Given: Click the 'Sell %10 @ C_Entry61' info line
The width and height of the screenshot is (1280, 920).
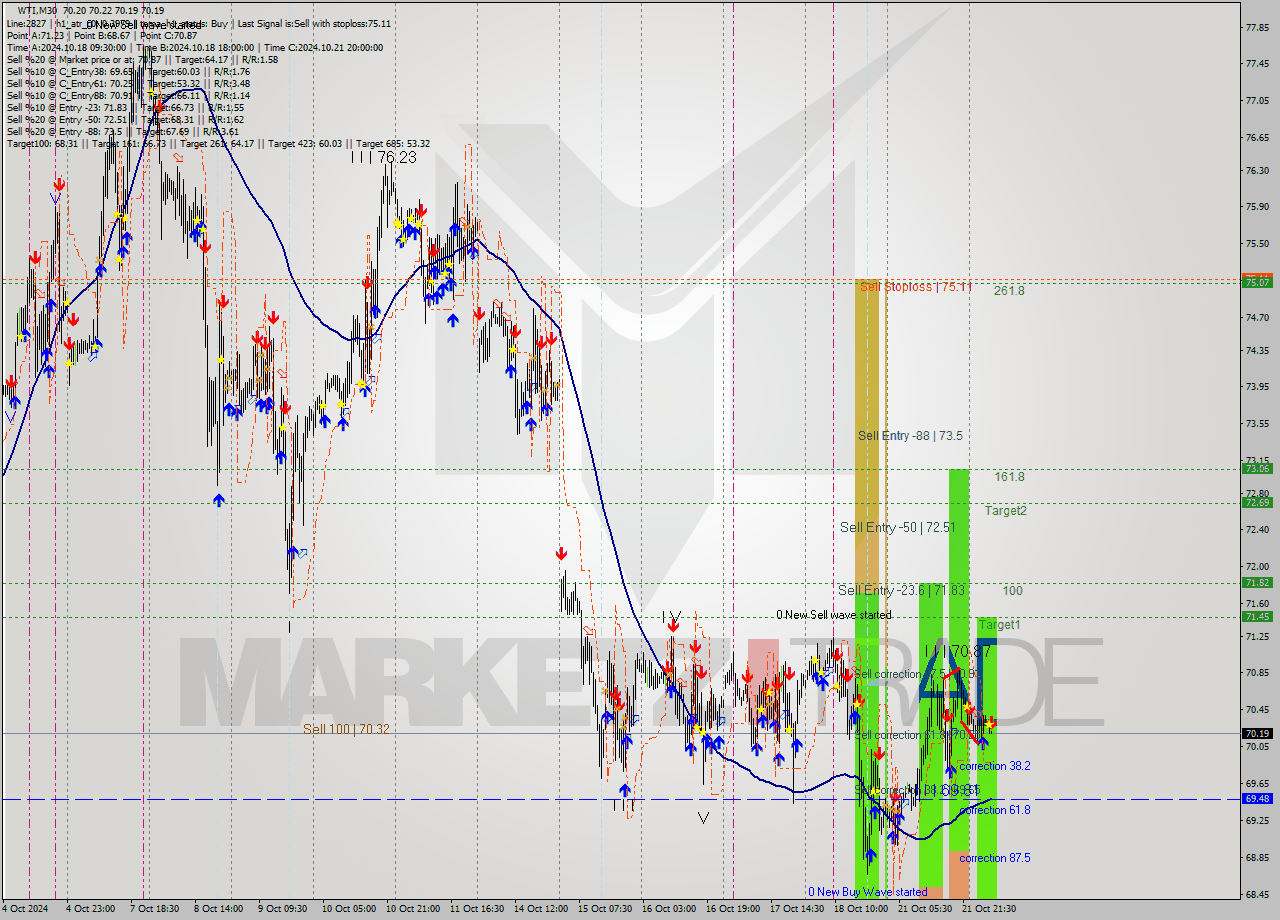Looking at the screenshot, I should click(128, 84).
